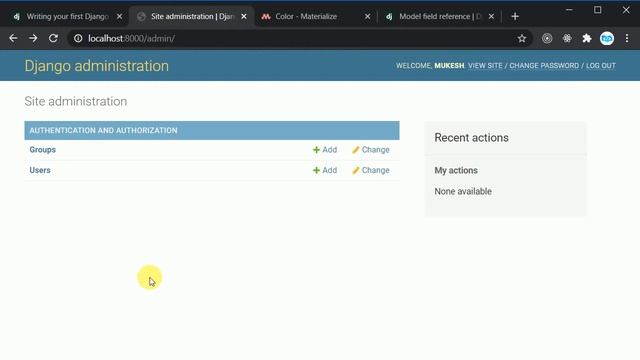
Task: Open the circular extension icon beside the star
Action: click(547, 38)
